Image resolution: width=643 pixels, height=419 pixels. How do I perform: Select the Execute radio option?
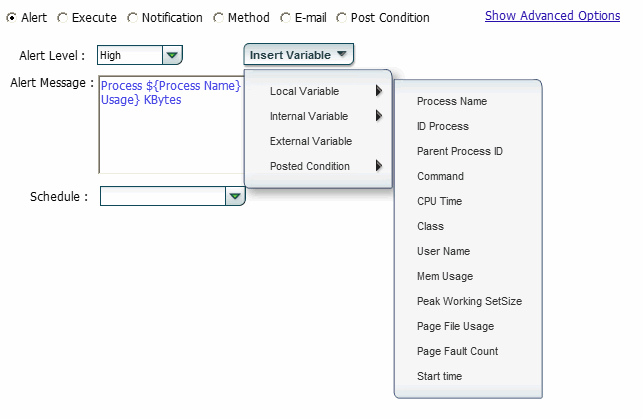(62, 18)
